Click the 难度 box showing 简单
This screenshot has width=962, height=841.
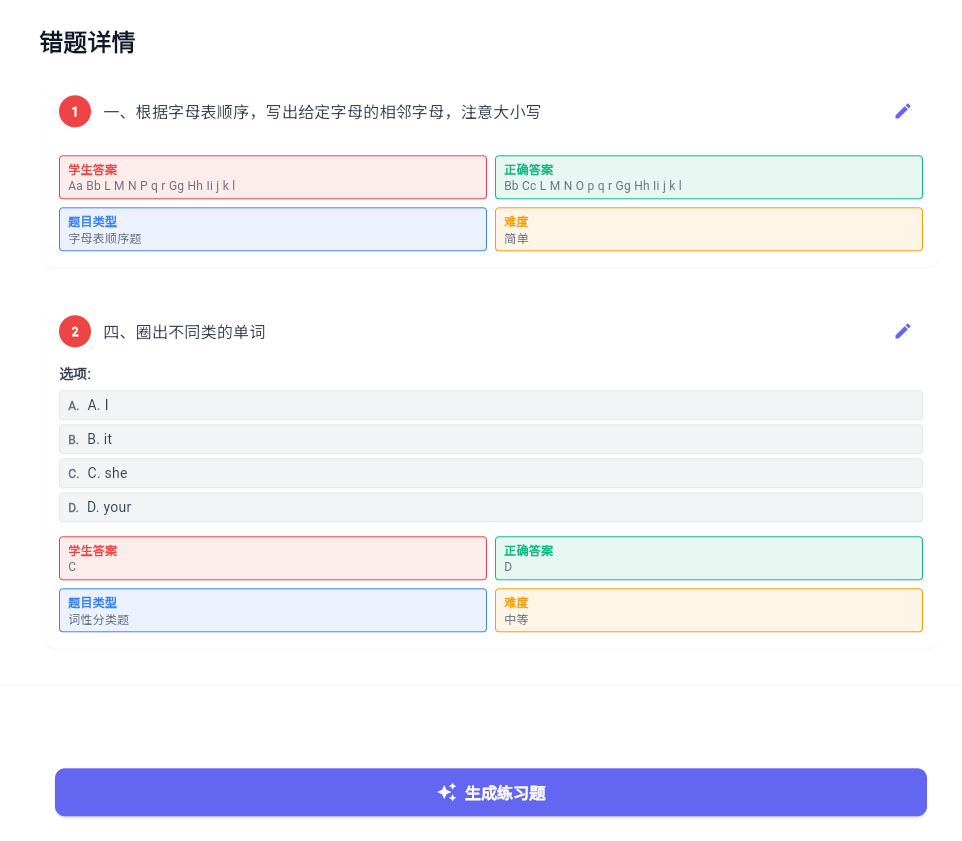tap(708, 229)
